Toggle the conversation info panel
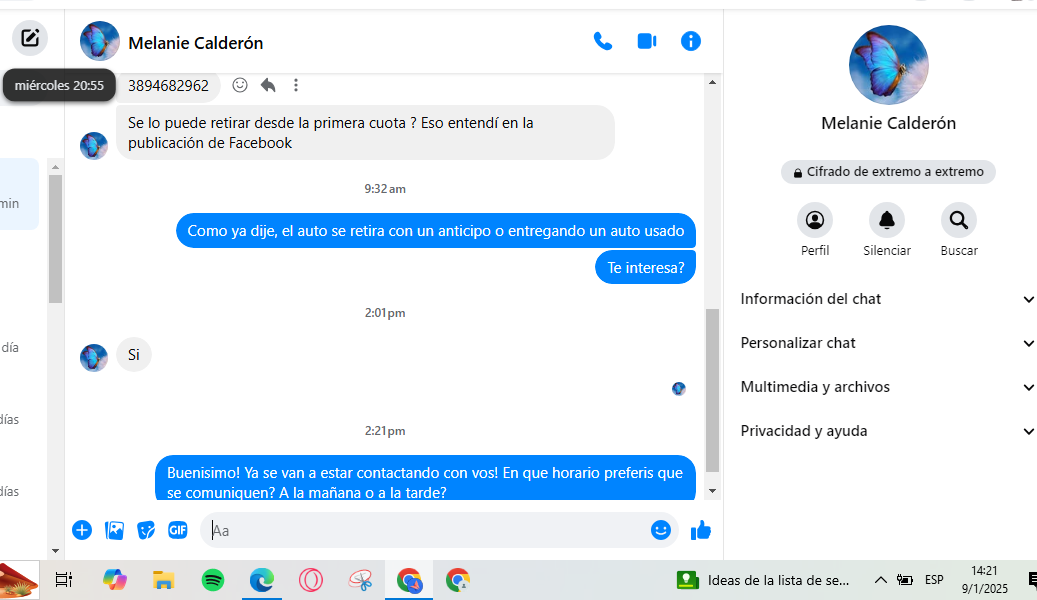The height and width of the screenshot is (600, 1037). (690, 42)
